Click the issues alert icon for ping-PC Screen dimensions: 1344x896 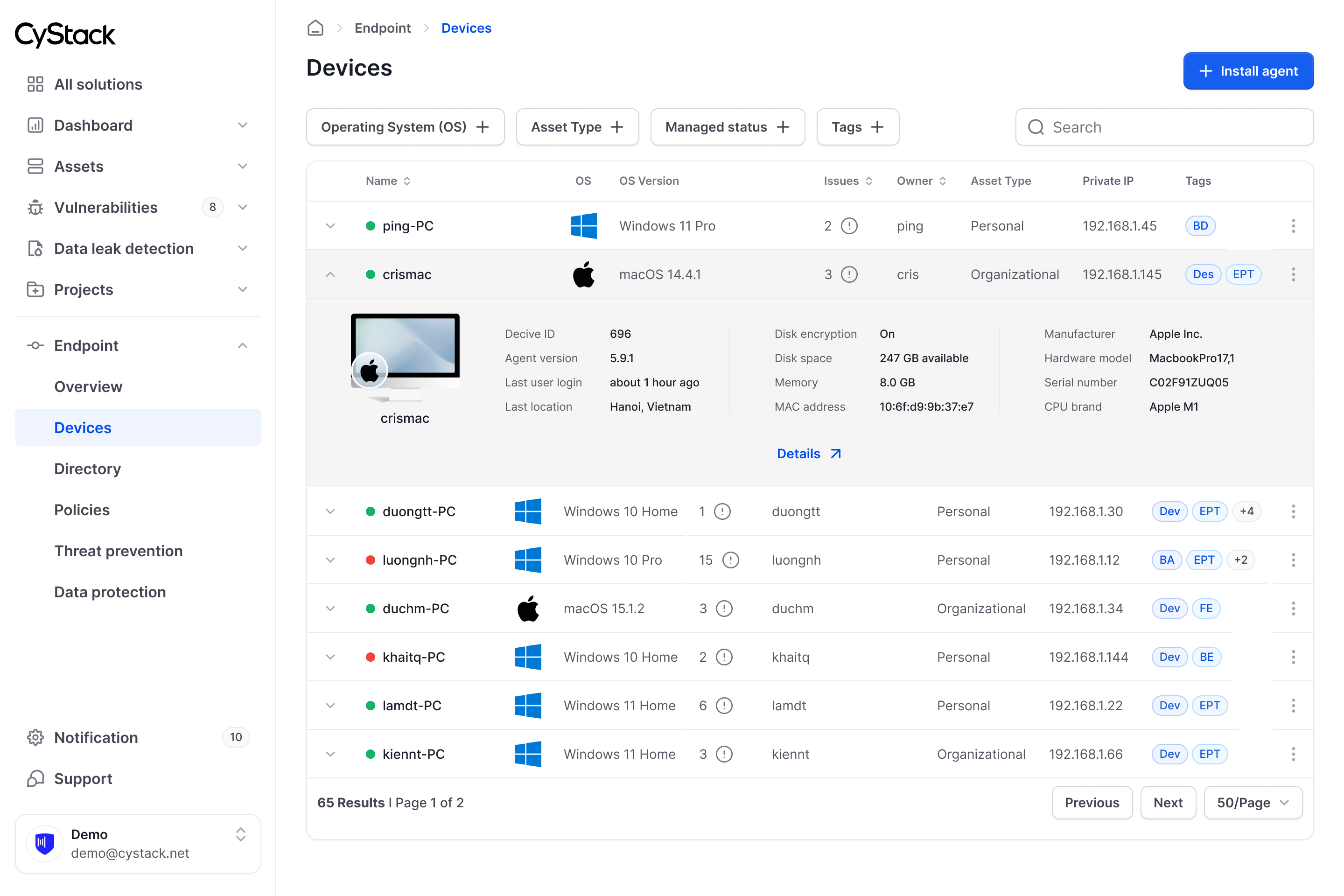point(849,226)
